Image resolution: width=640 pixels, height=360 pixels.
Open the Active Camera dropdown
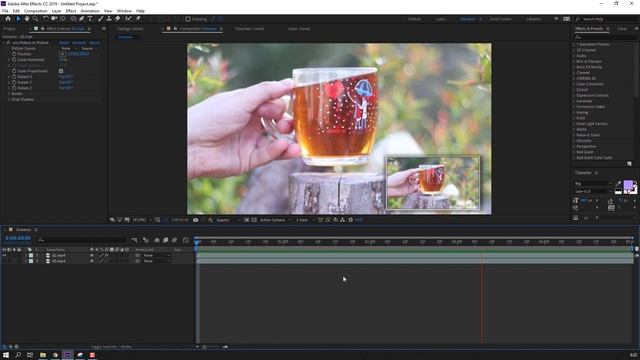[x=276, y=220]
